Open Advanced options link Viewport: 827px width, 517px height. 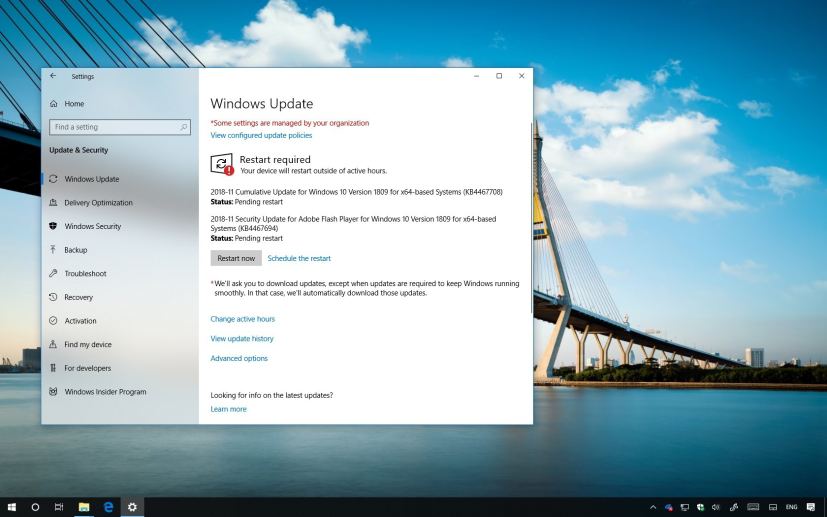pos(239,358)
